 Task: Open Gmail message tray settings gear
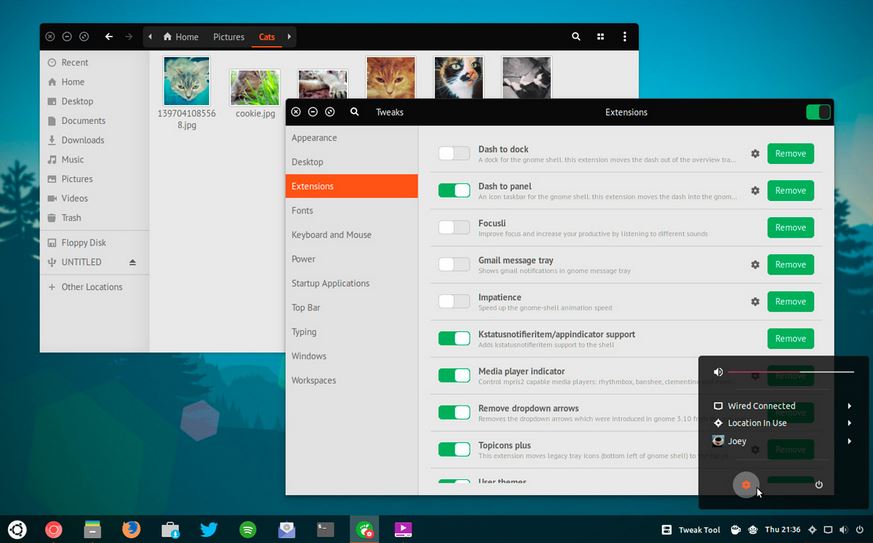[755, 265]
